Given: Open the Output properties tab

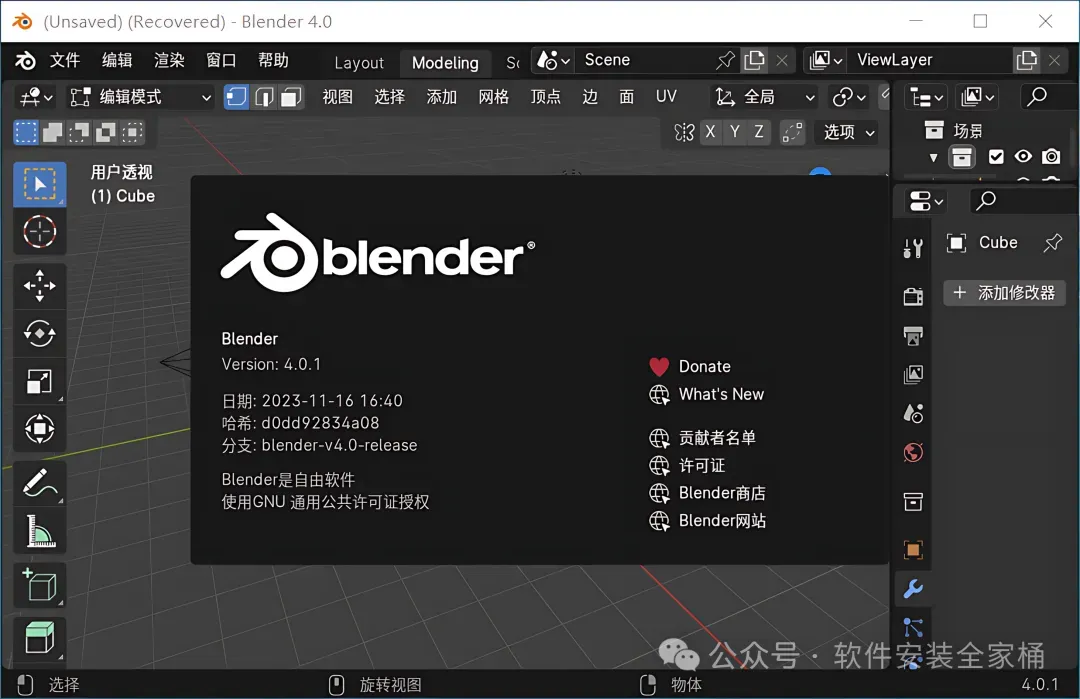Looking at the screenshot, I should point(913,335).
